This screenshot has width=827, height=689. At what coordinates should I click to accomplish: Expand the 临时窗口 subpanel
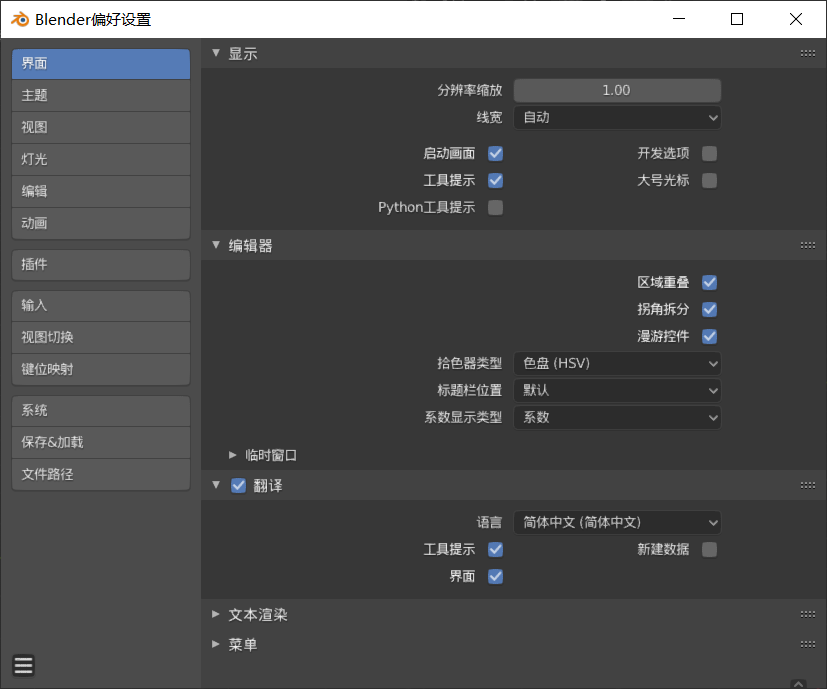(x=233, y=455)
